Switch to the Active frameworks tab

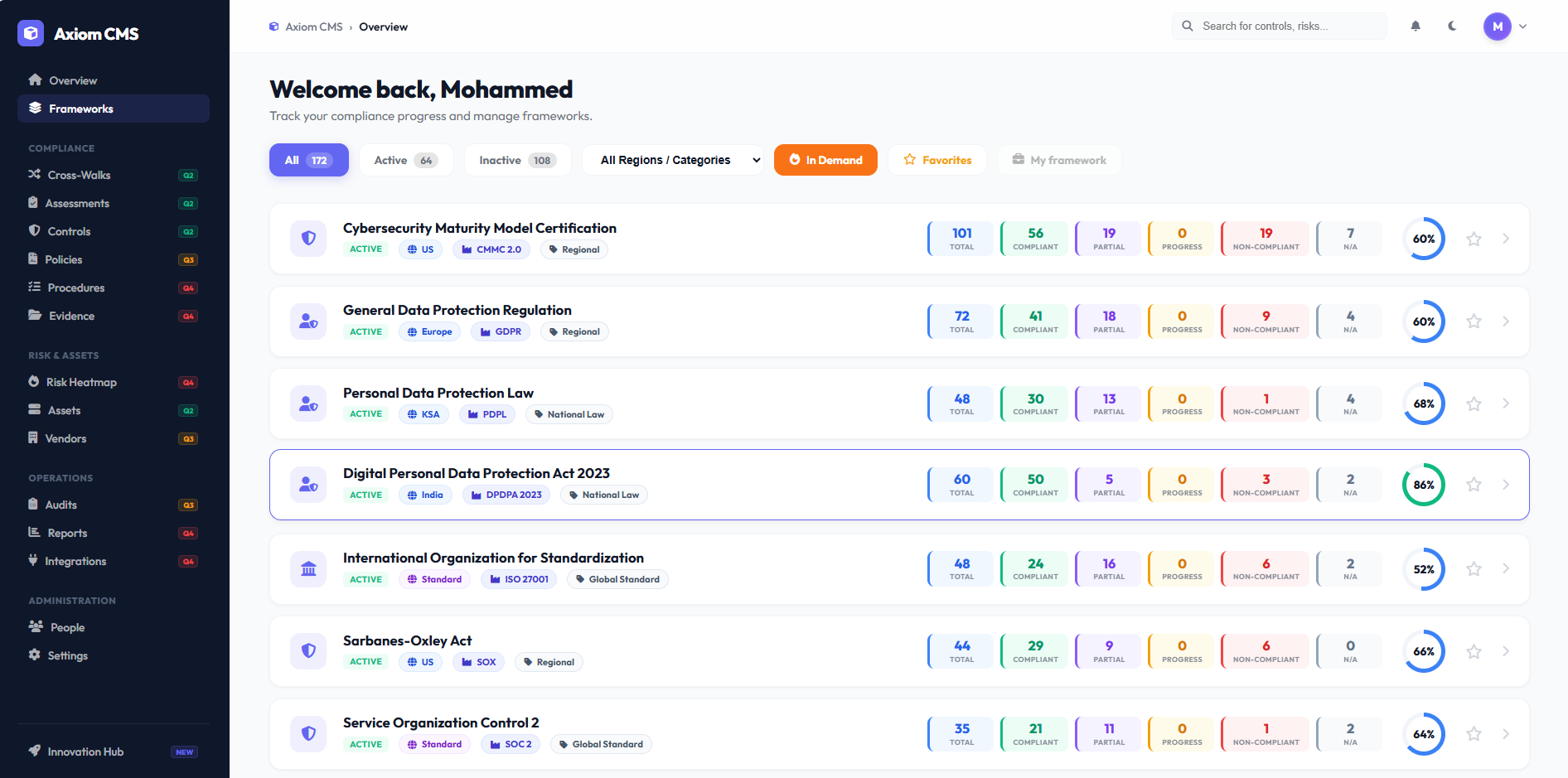pyautogui.click(x=405, y=160)
